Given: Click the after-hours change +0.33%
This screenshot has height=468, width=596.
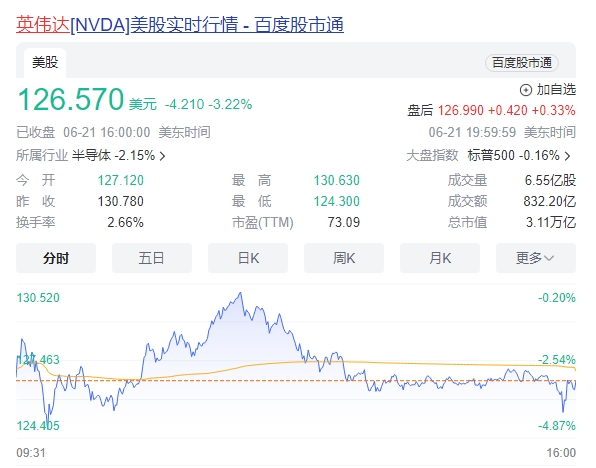Looking at the screenshot, I should click(x=553, y=111).
